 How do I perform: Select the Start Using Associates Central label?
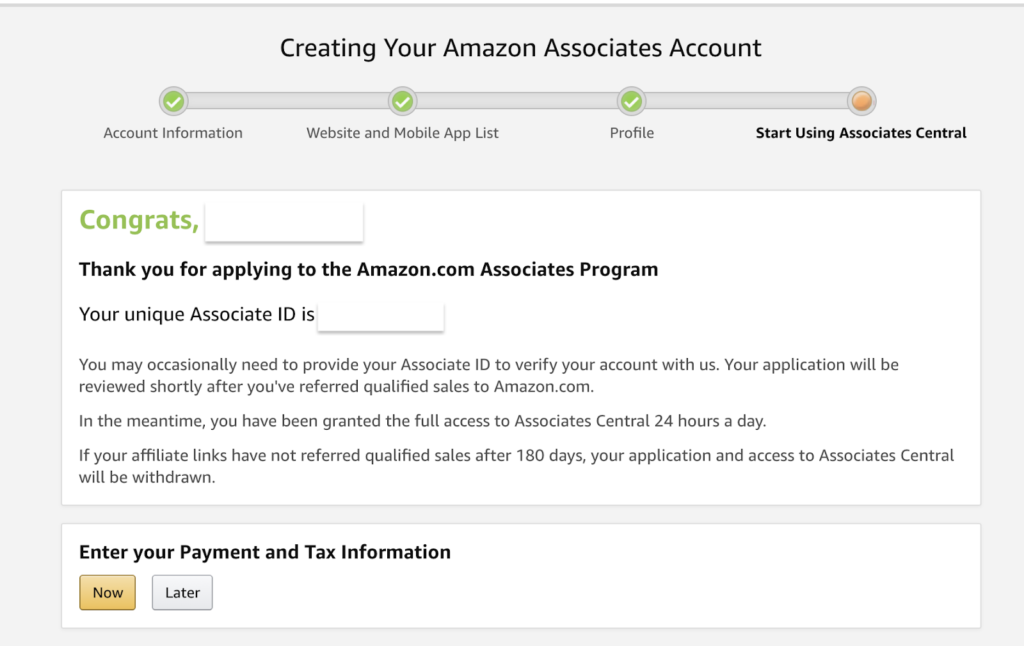861,133
